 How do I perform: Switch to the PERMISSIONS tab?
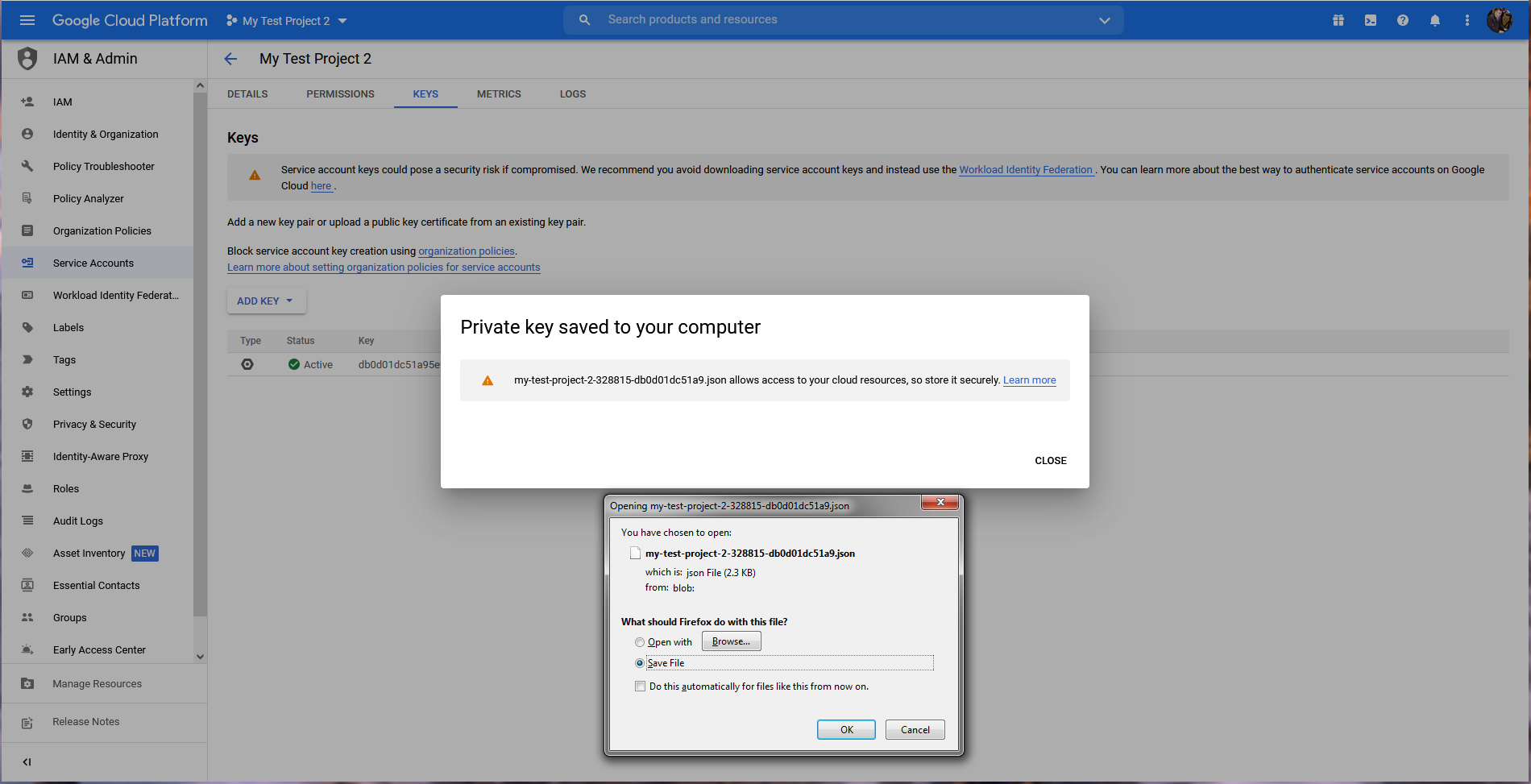pos(340,94)
